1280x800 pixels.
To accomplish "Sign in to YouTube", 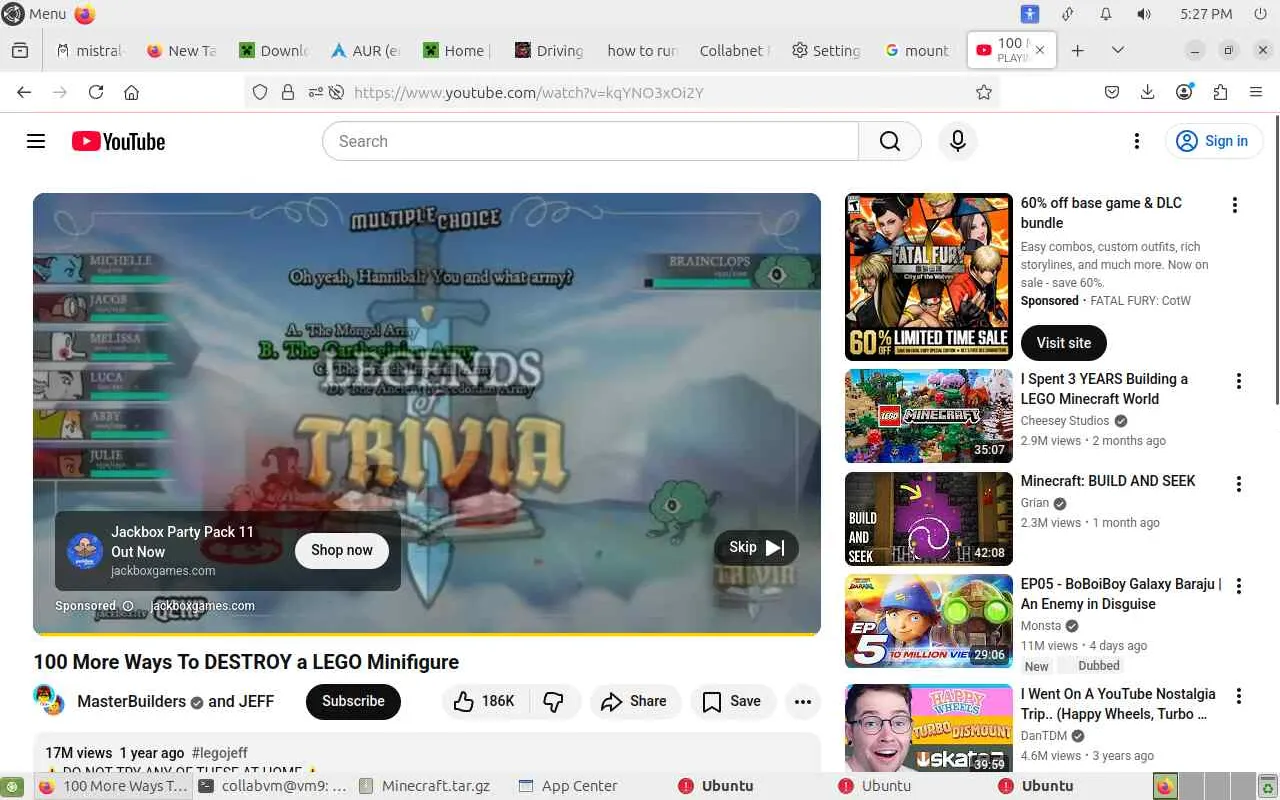I will click(x=1214, y=141).
